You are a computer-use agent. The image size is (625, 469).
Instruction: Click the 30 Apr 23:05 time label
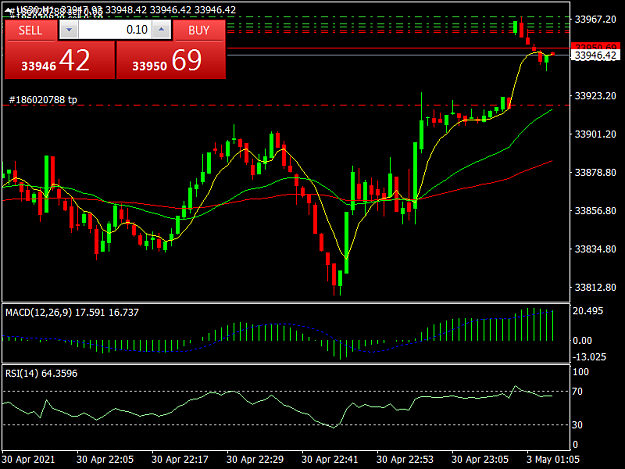[x=480, y=459]
